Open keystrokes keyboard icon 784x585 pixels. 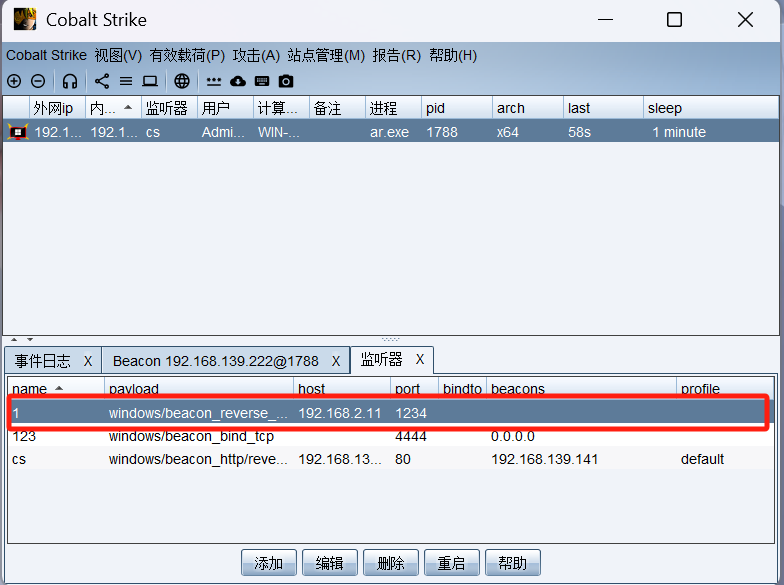pyautogui.click(x=262, y=81)
